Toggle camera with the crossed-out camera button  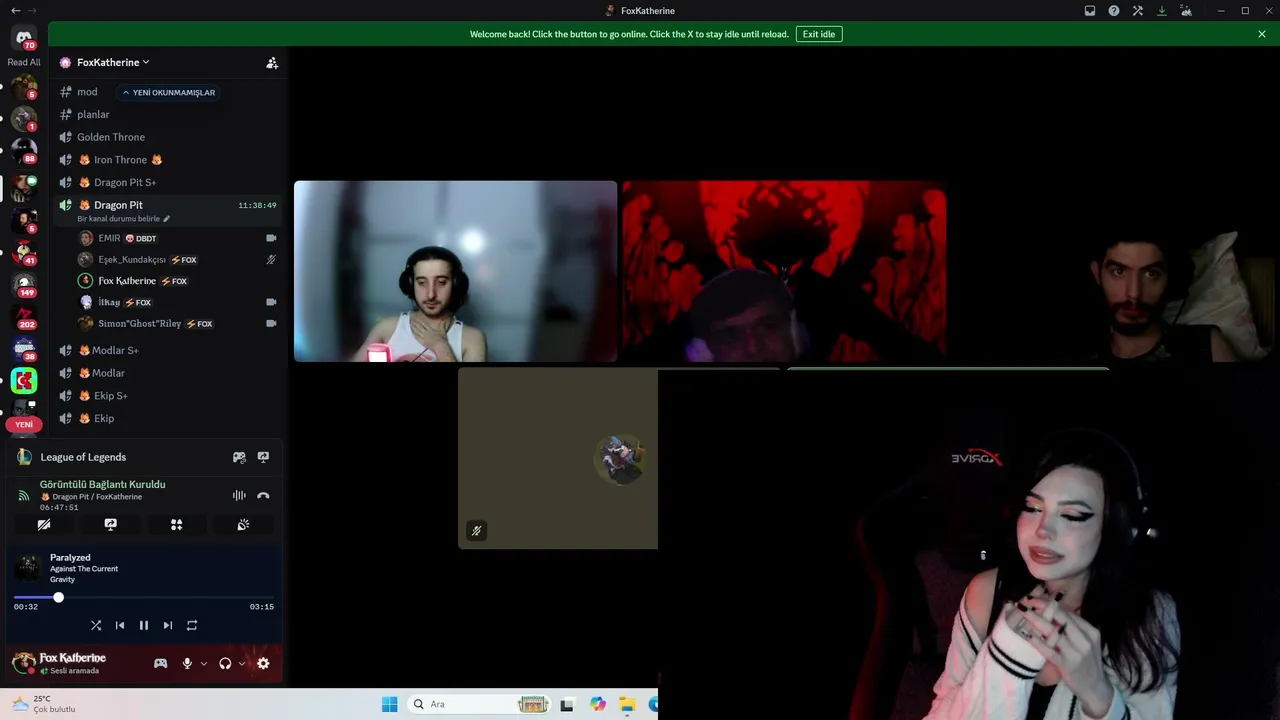point(44,524)
